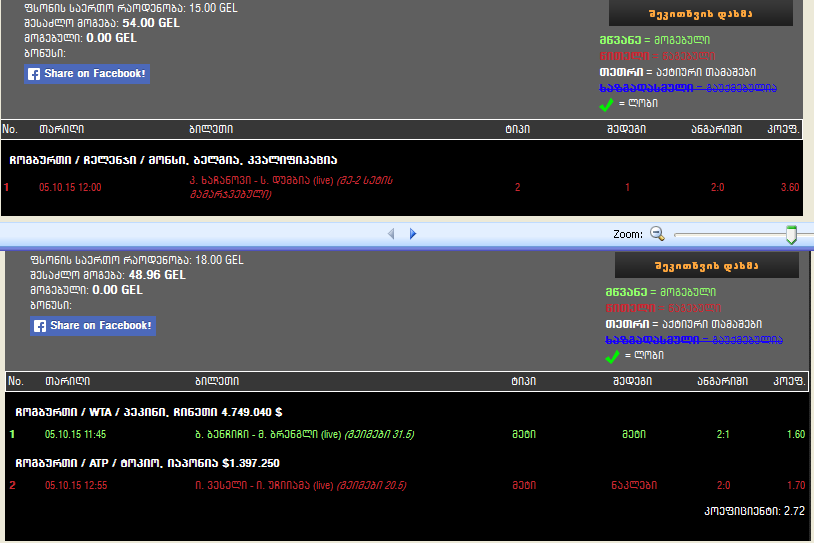
Task: Click the zoom out magnifier icon
Action: [x=657, y=234]
